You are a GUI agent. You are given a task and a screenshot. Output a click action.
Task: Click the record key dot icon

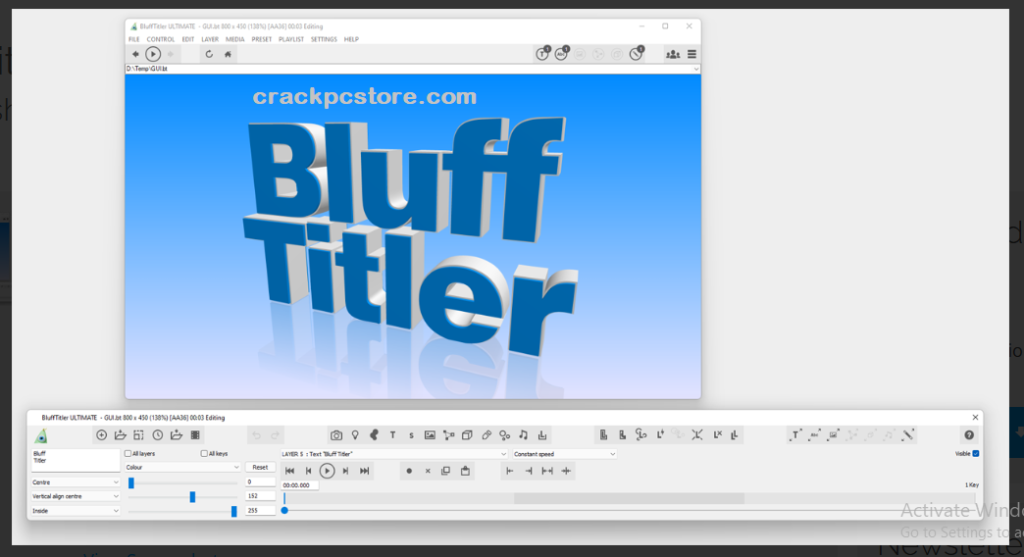pos(409,471)
